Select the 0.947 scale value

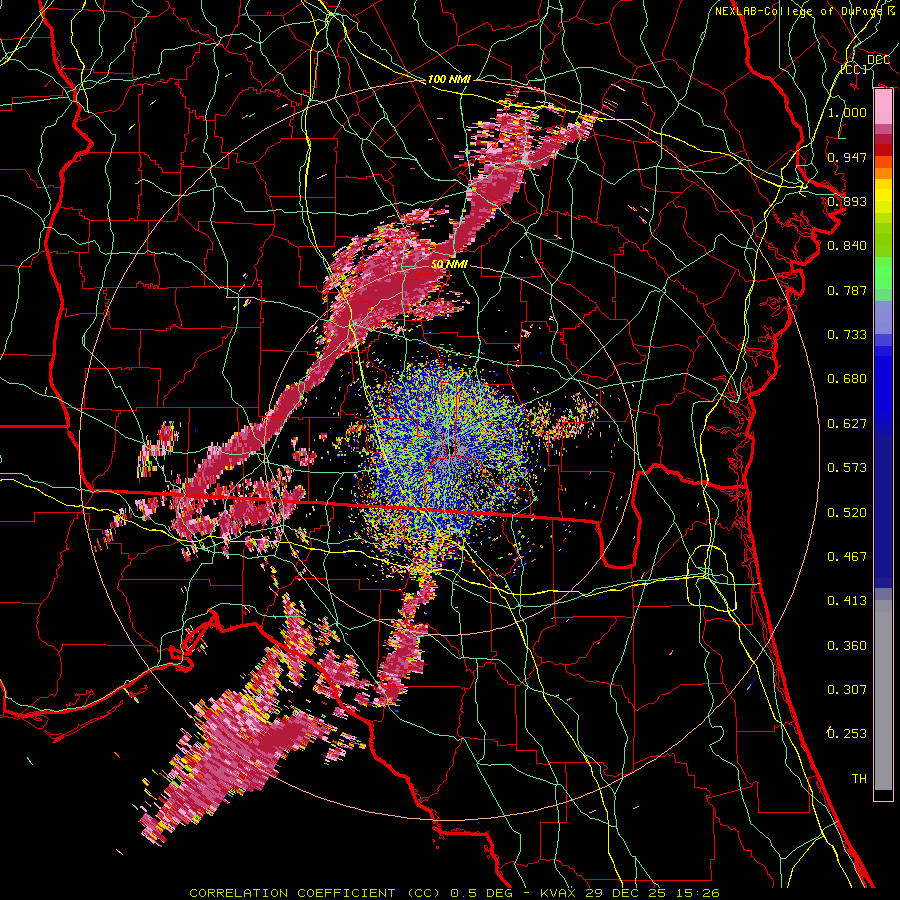coord(847,157)
